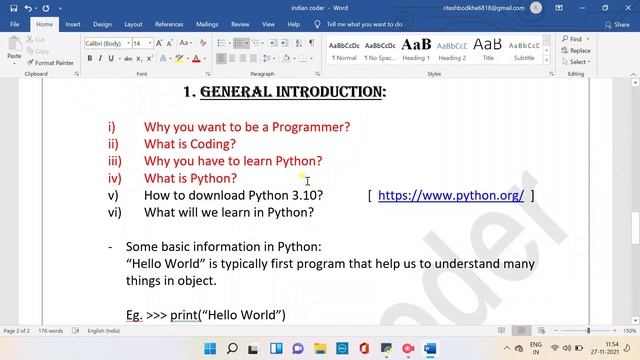
Task: Adjust the zoom slider handle
Action: point(588,331)
